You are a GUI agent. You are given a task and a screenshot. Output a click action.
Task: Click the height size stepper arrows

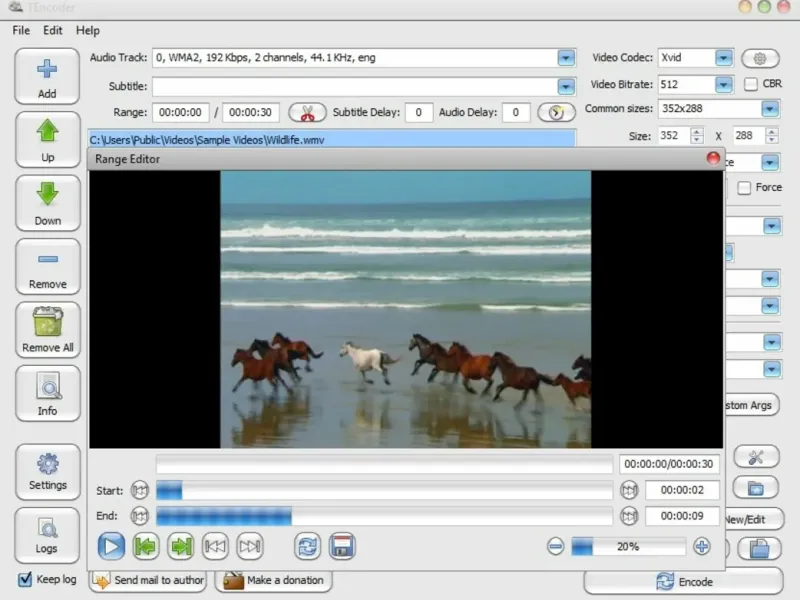772,136
